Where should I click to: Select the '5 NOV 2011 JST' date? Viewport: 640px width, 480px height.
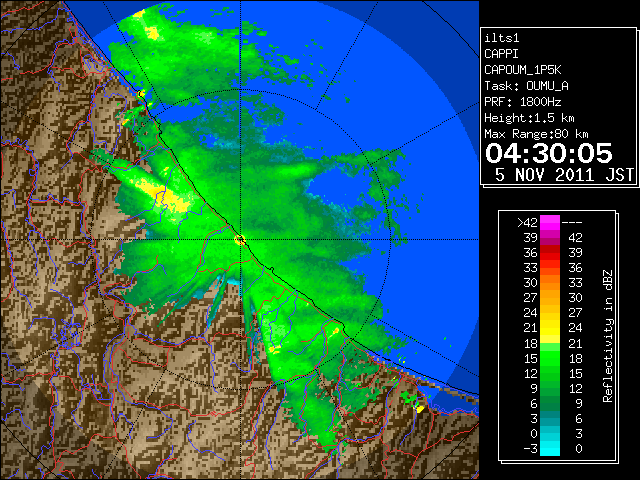tap(564, 175)
